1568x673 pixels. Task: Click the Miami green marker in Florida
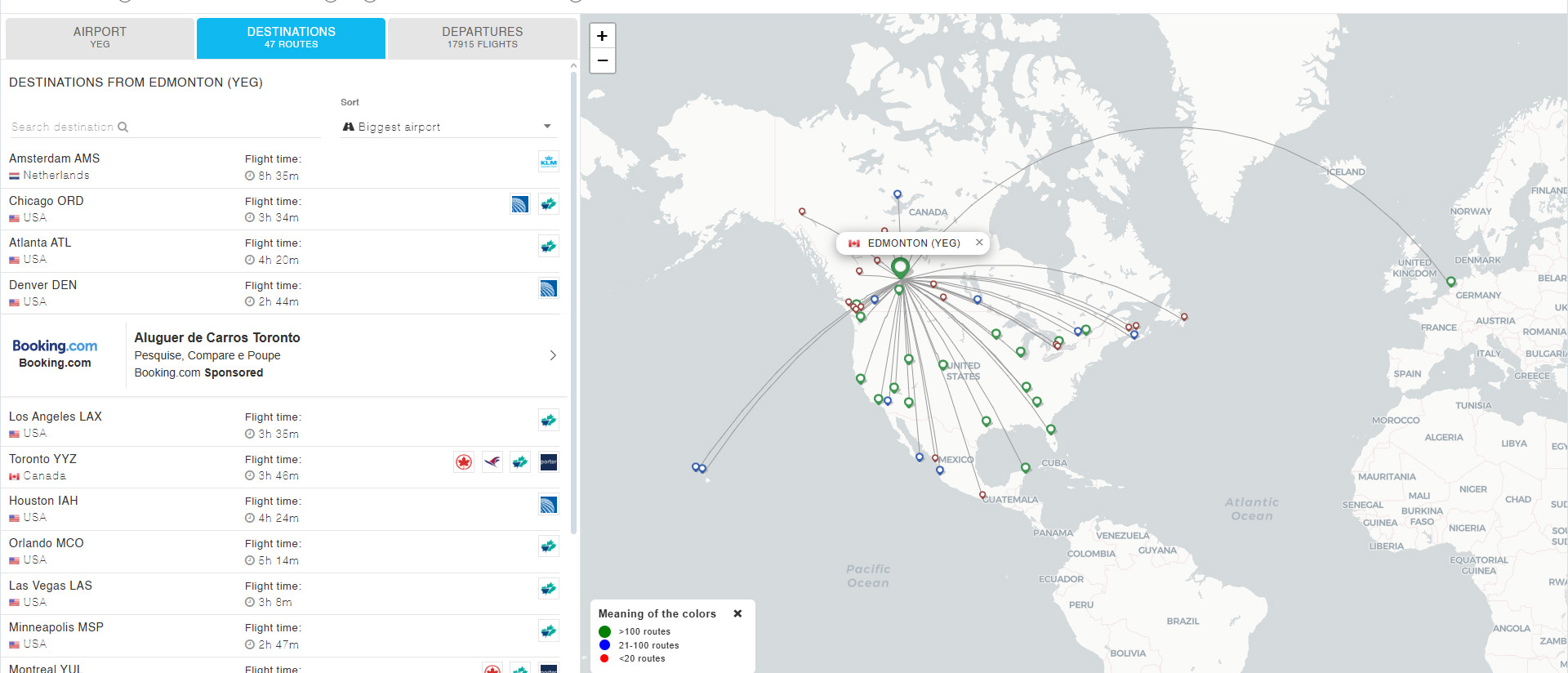point(1051,430)
